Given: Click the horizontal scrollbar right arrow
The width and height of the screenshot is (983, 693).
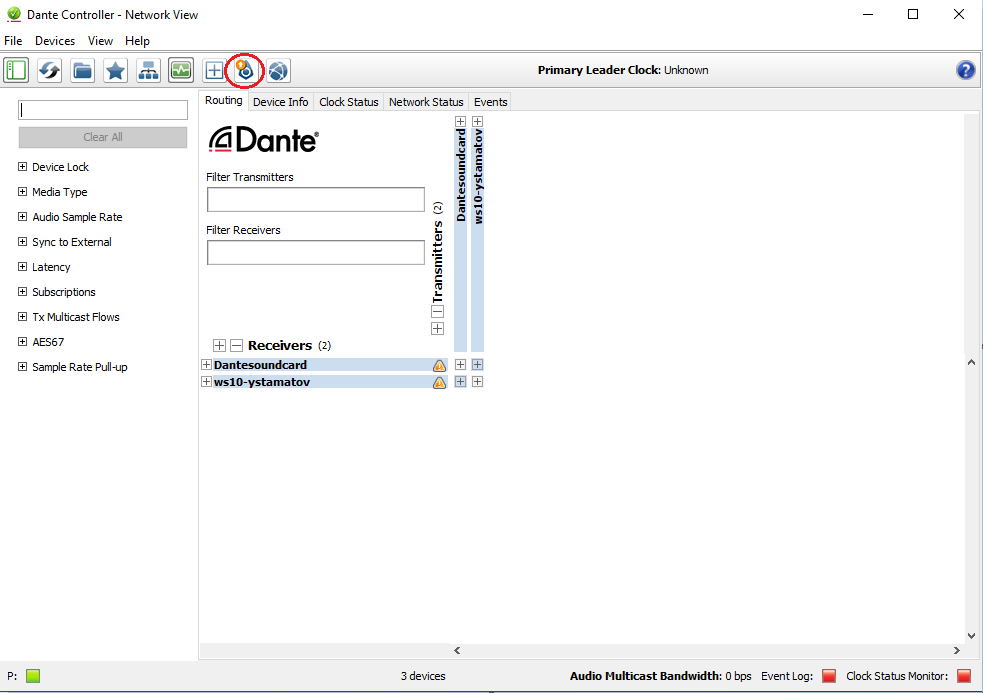Looking at the screenshot, I should pyautogui.click(x=957, y=650).
